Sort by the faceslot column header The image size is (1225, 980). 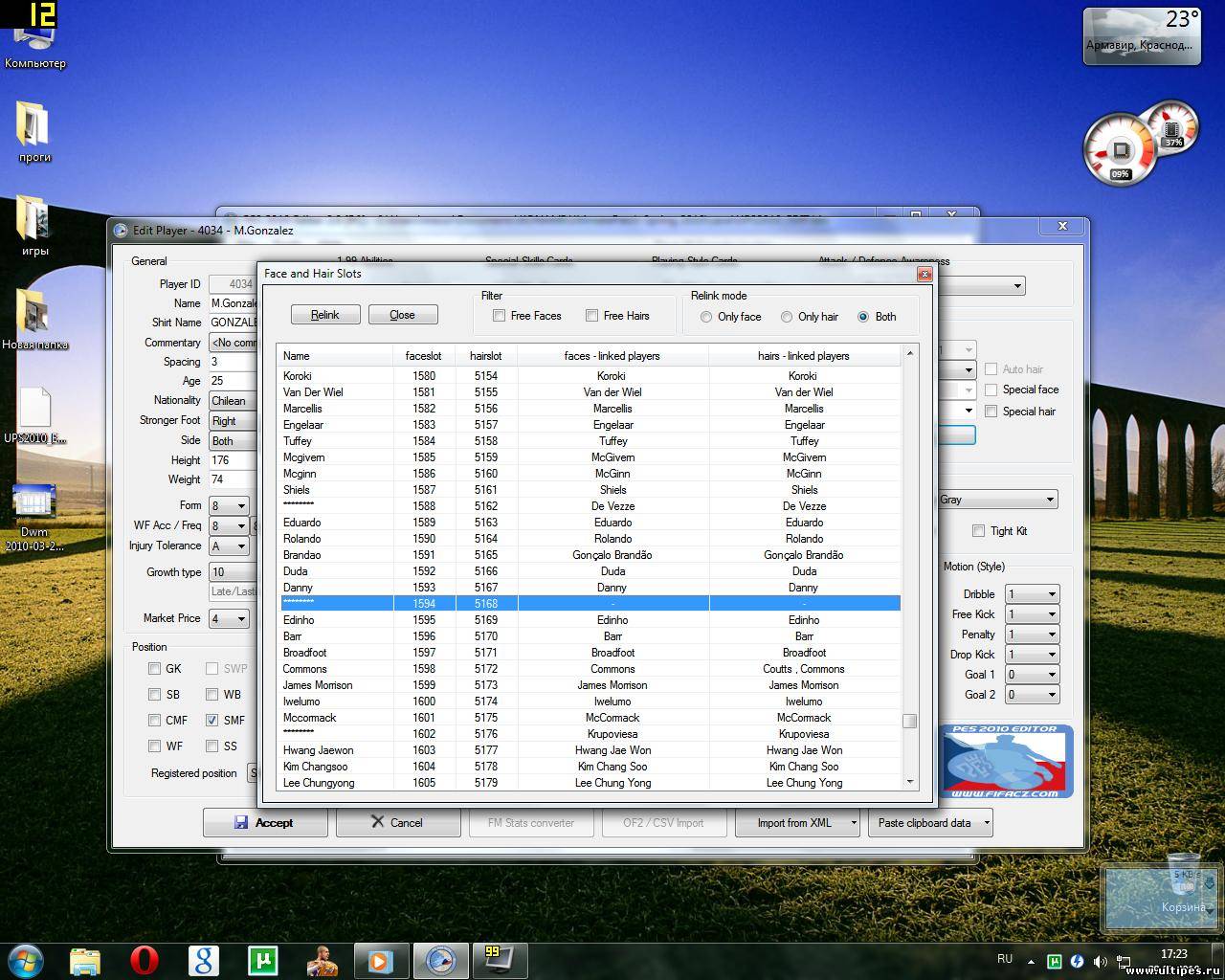coord(423,356)
